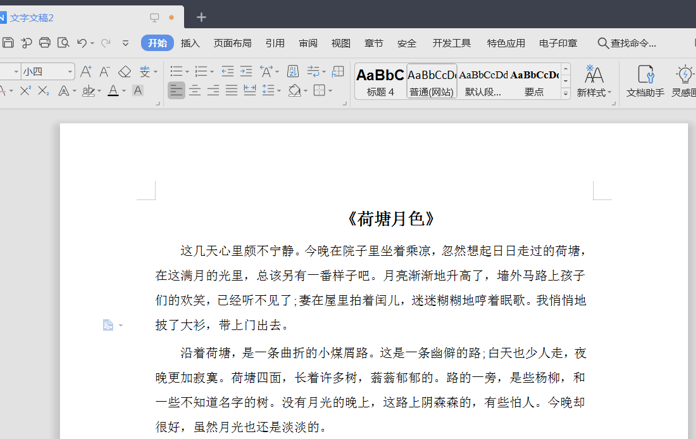Click the Save icon in quick toolbar
The height and width of the screenshot is (439, 696).
(x=8, y=43)
